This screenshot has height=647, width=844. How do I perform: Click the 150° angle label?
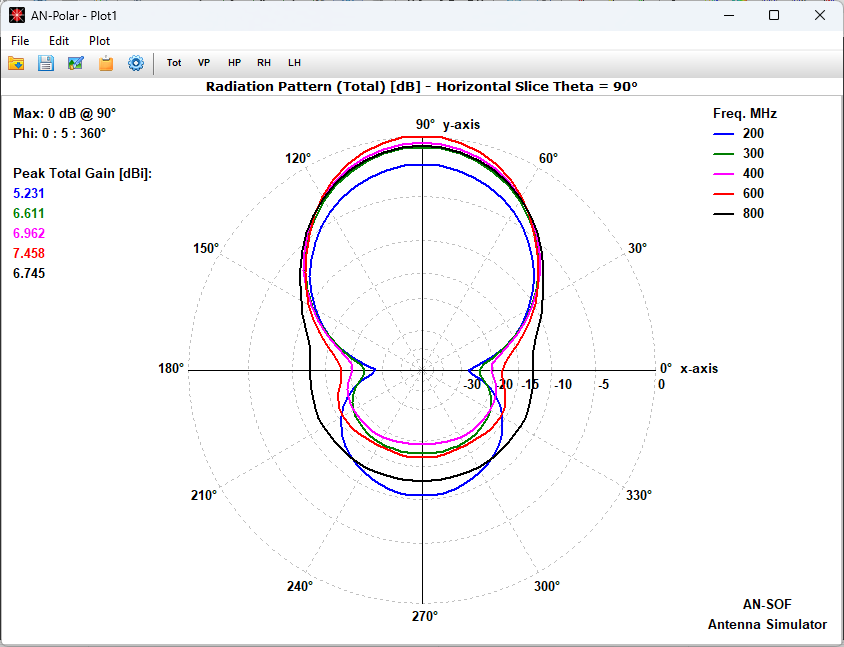206,248
